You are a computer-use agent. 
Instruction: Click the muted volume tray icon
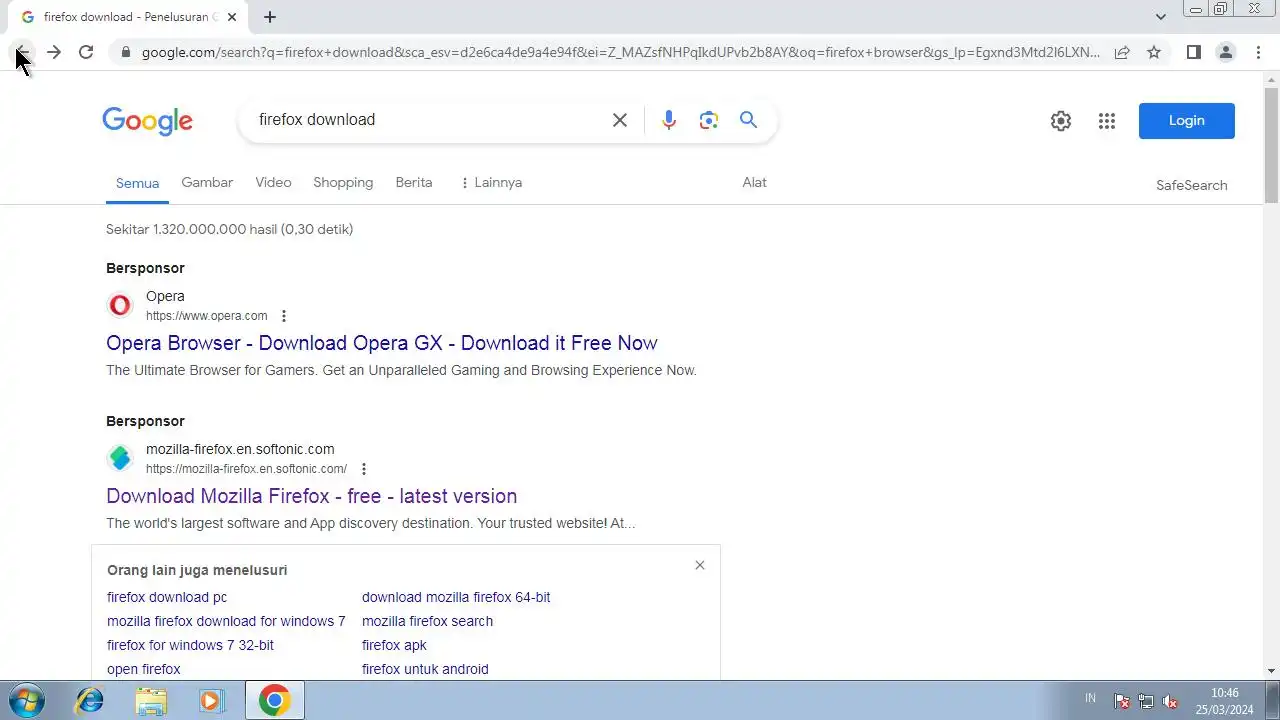click(x=1169, y=701)
